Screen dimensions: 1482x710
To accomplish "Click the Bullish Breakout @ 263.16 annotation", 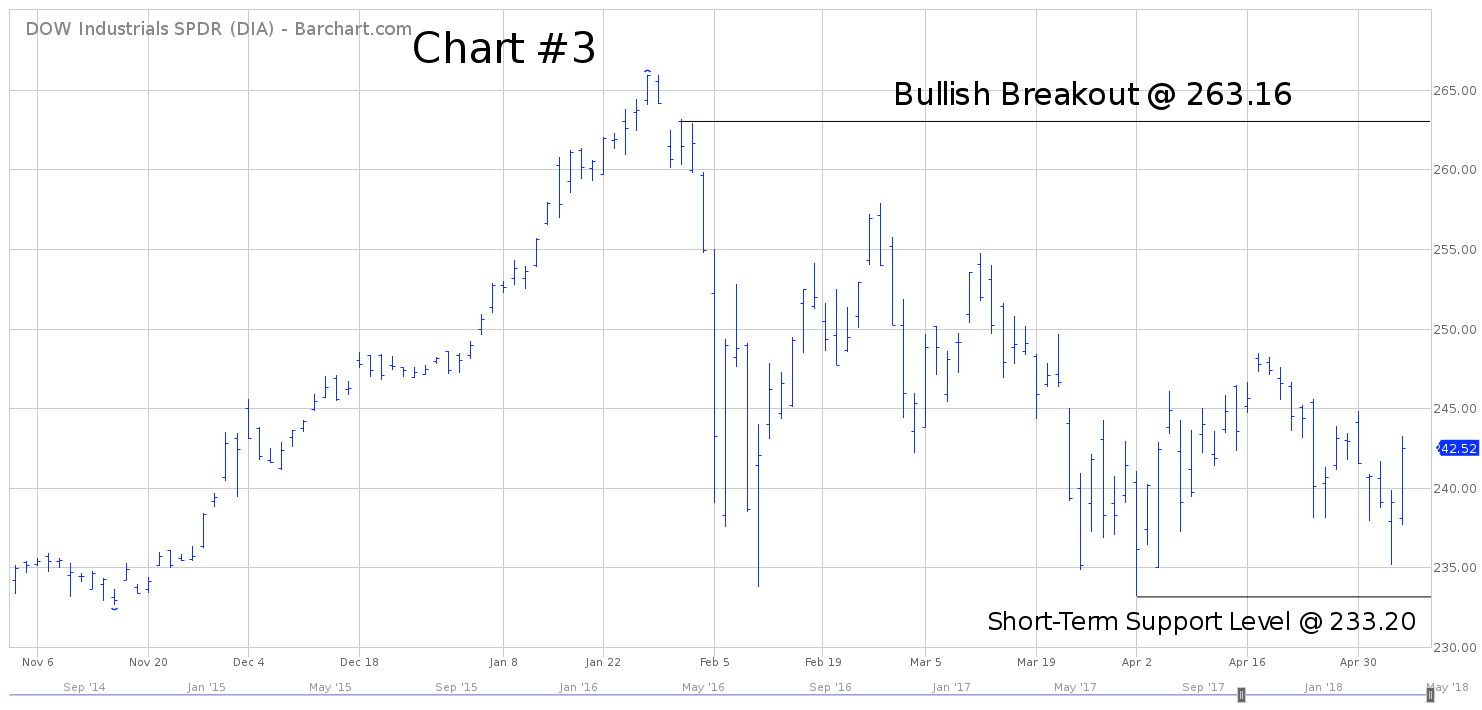I will tap(1092, 95).
